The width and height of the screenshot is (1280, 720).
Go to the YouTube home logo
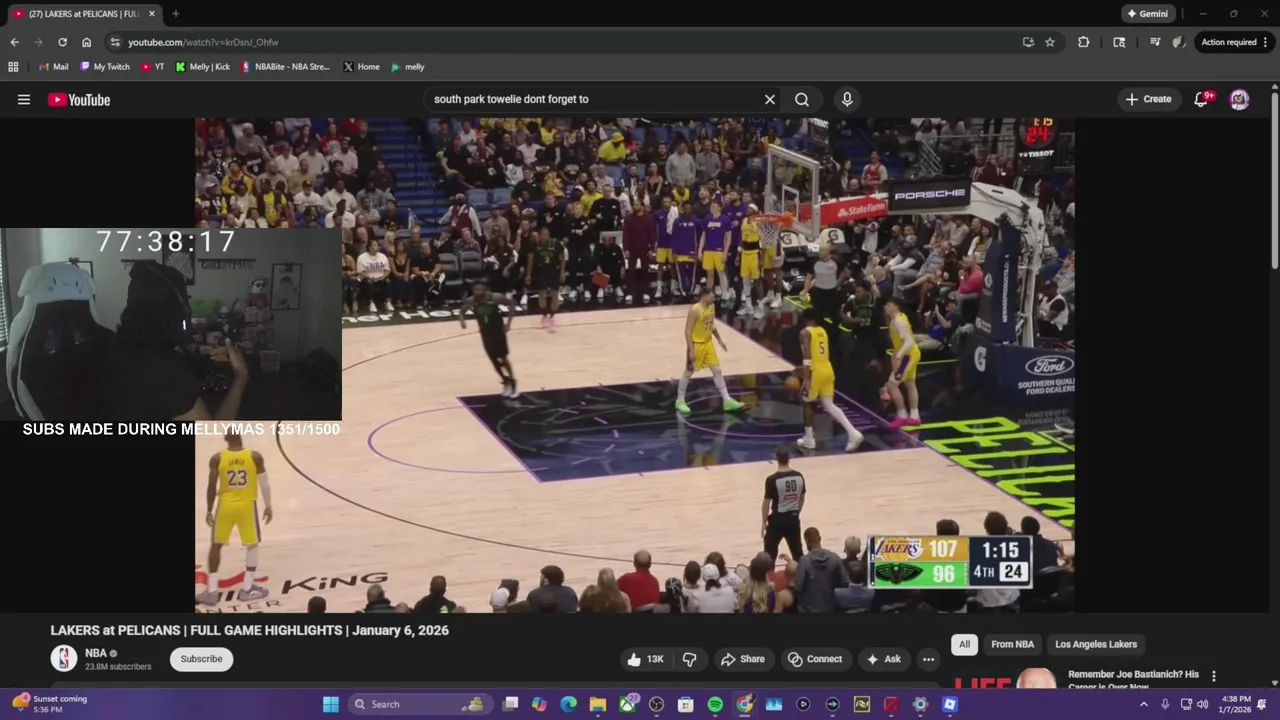(79, 99)
